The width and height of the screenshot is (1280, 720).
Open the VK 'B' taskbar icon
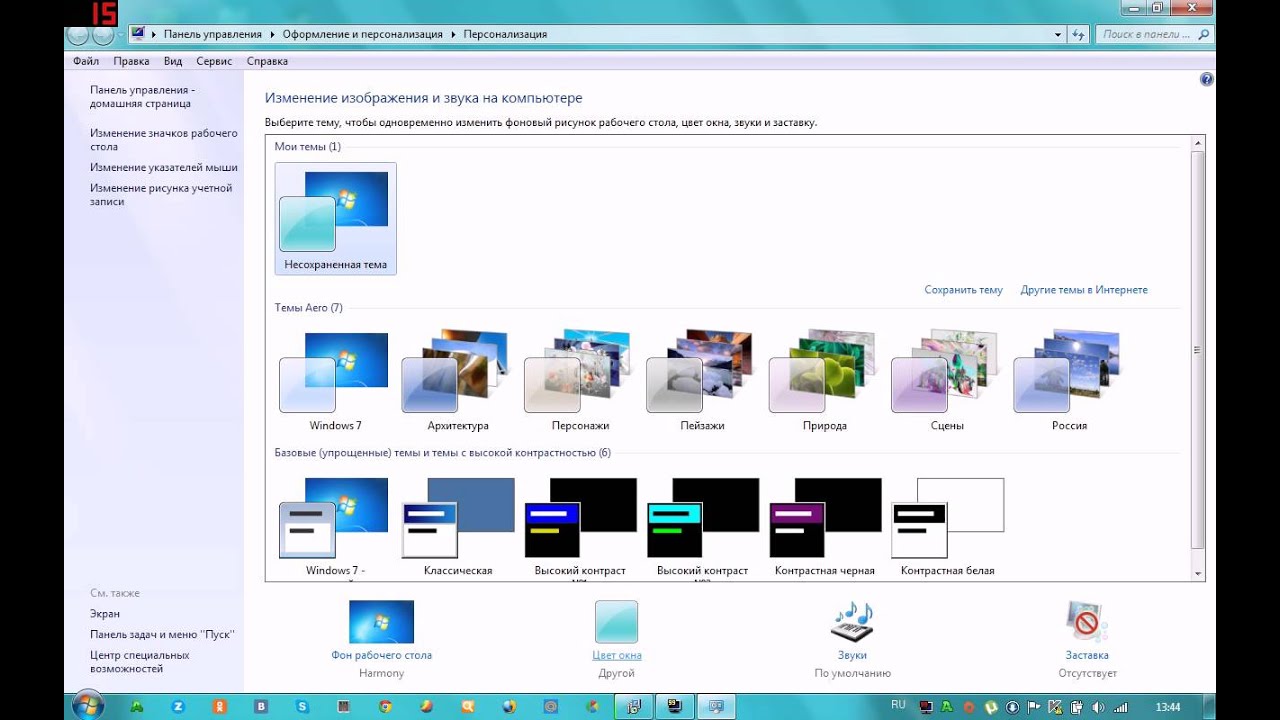(x=261, y=706)
